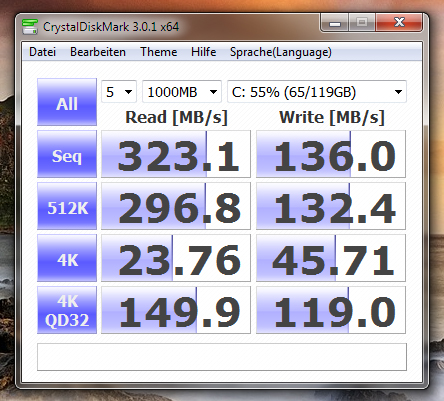The height and width of the screenshot is (401, 444).
Task: Open the Bearbeiten menu
Action: click(98, 52)
